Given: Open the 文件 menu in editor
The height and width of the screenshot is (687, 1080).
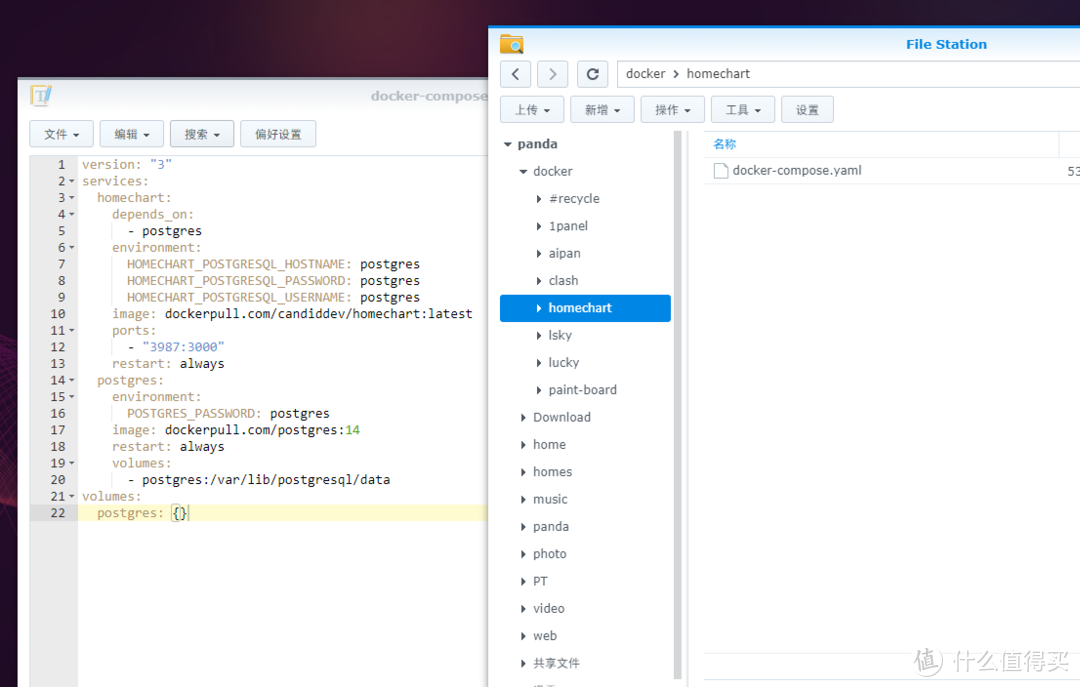Looking at the screenshot, I should 61,134.
